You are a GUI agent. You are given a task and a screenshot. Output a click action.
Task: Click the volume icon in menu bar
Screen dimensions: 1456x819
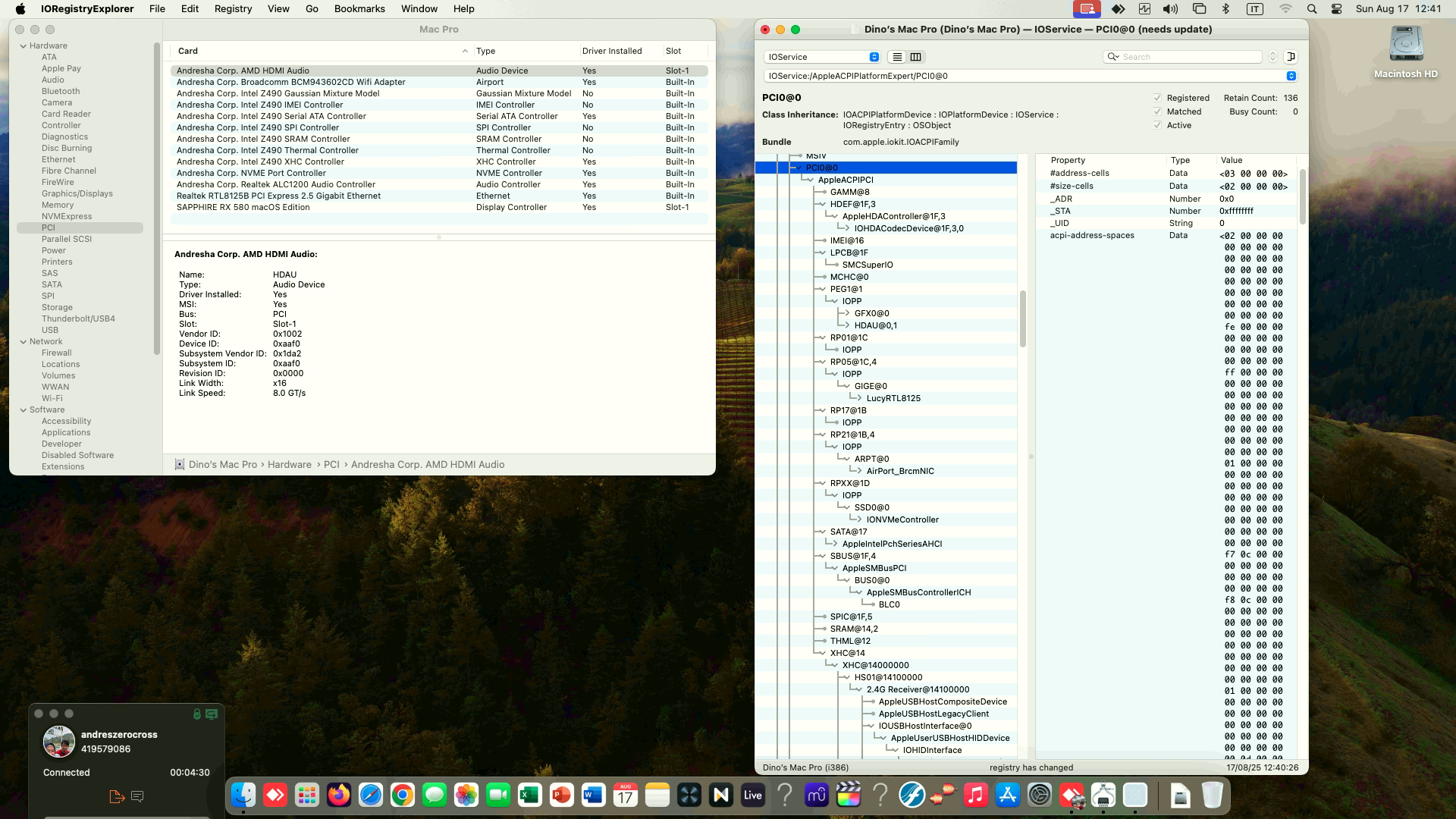(x=1171, y=9)
